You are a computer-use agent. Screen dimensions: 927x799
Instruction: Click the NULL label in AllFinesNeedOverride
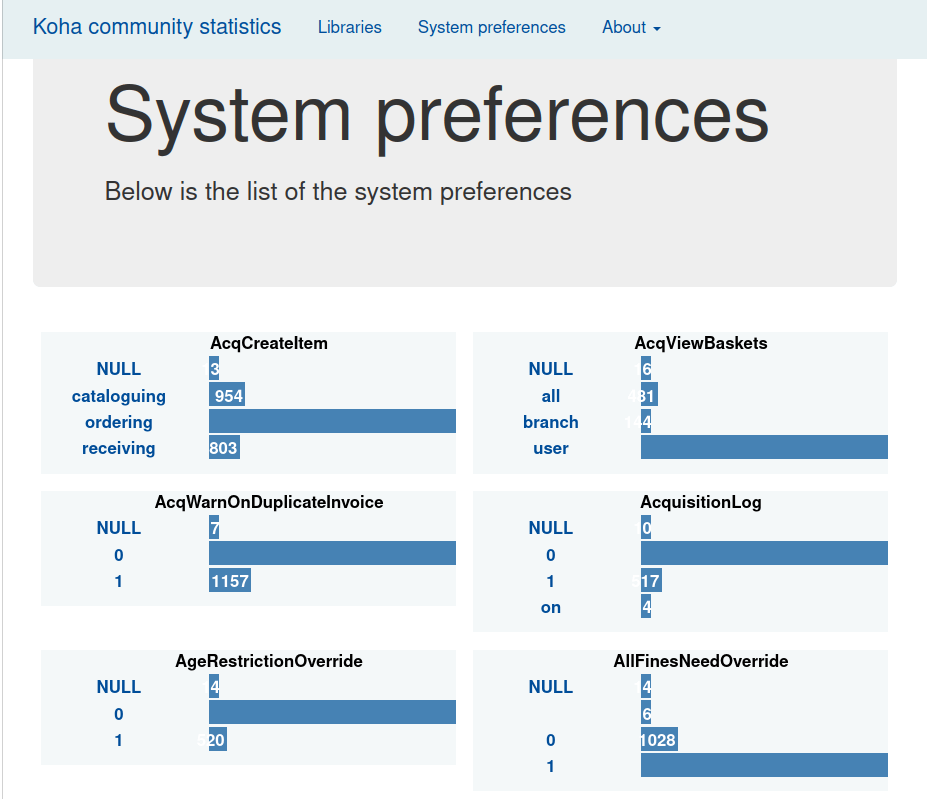coord(550,687)
